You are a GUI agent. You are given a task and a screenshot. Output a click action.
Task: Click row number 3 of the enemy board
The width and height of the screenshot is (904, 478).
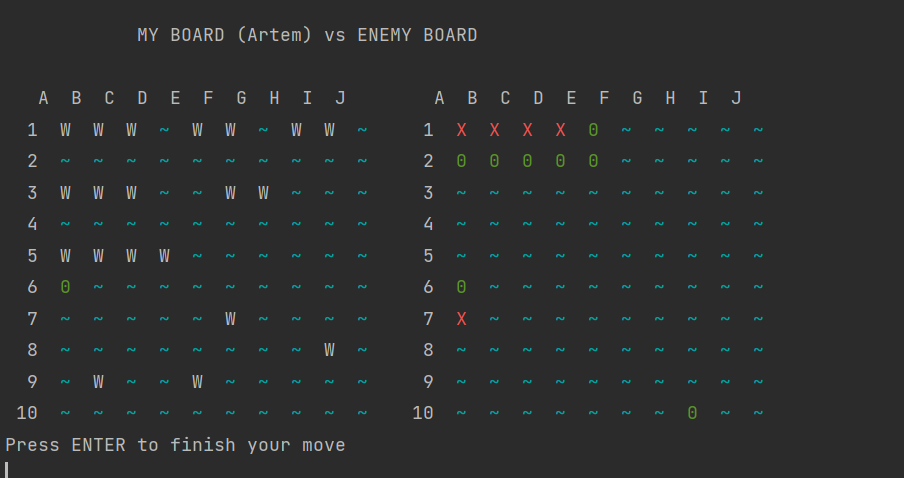coord(428,193)
